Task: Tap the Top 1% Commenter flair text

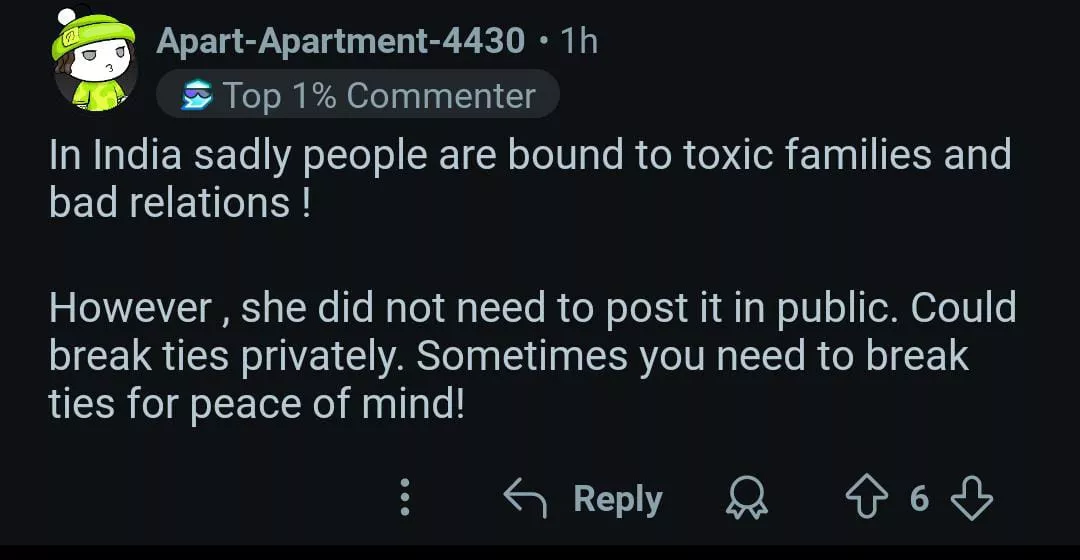Action: [x=379, y=96]
